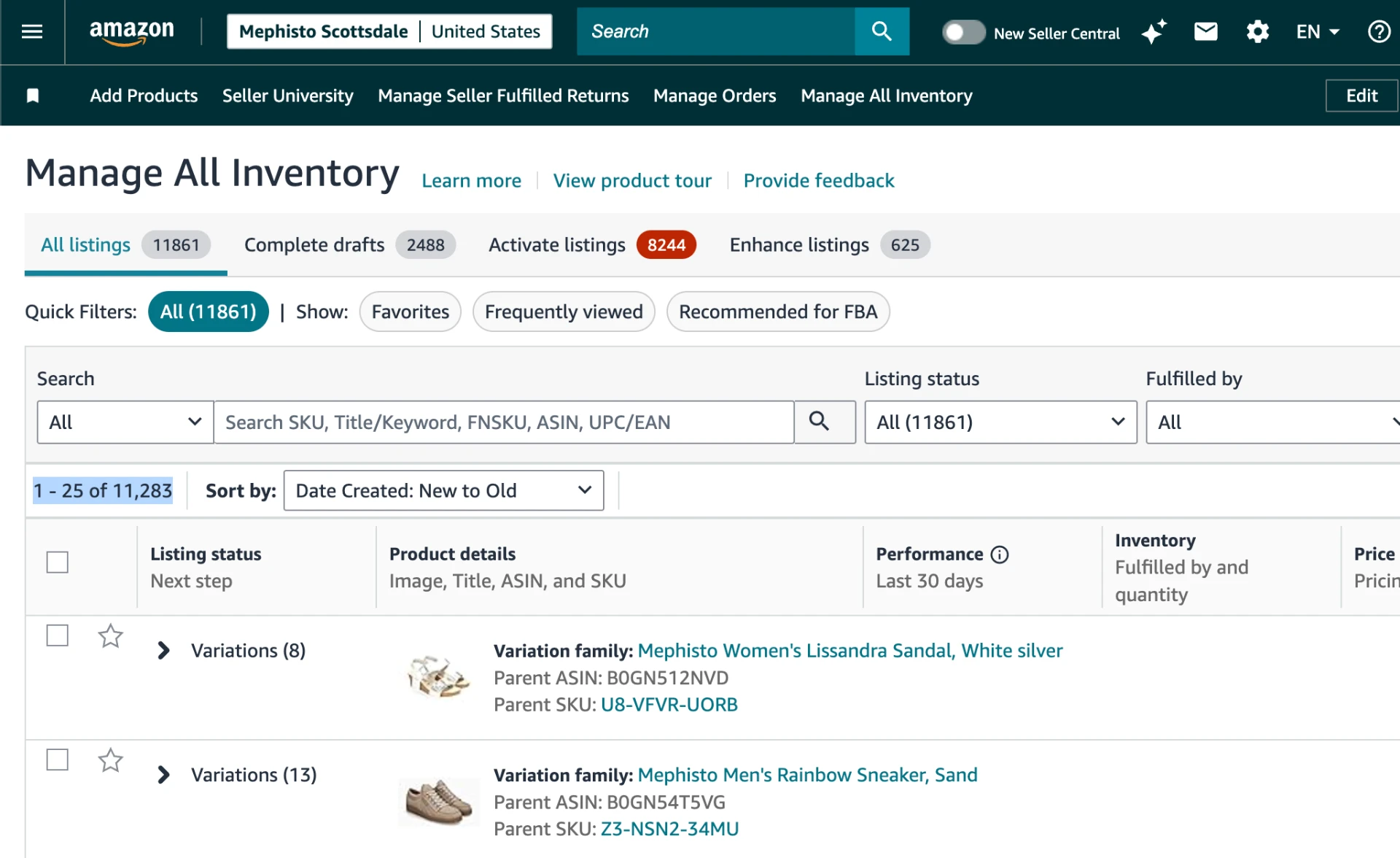Select the Frequently viewed filter chip
1400x858 pixels.
coord(564,312)
